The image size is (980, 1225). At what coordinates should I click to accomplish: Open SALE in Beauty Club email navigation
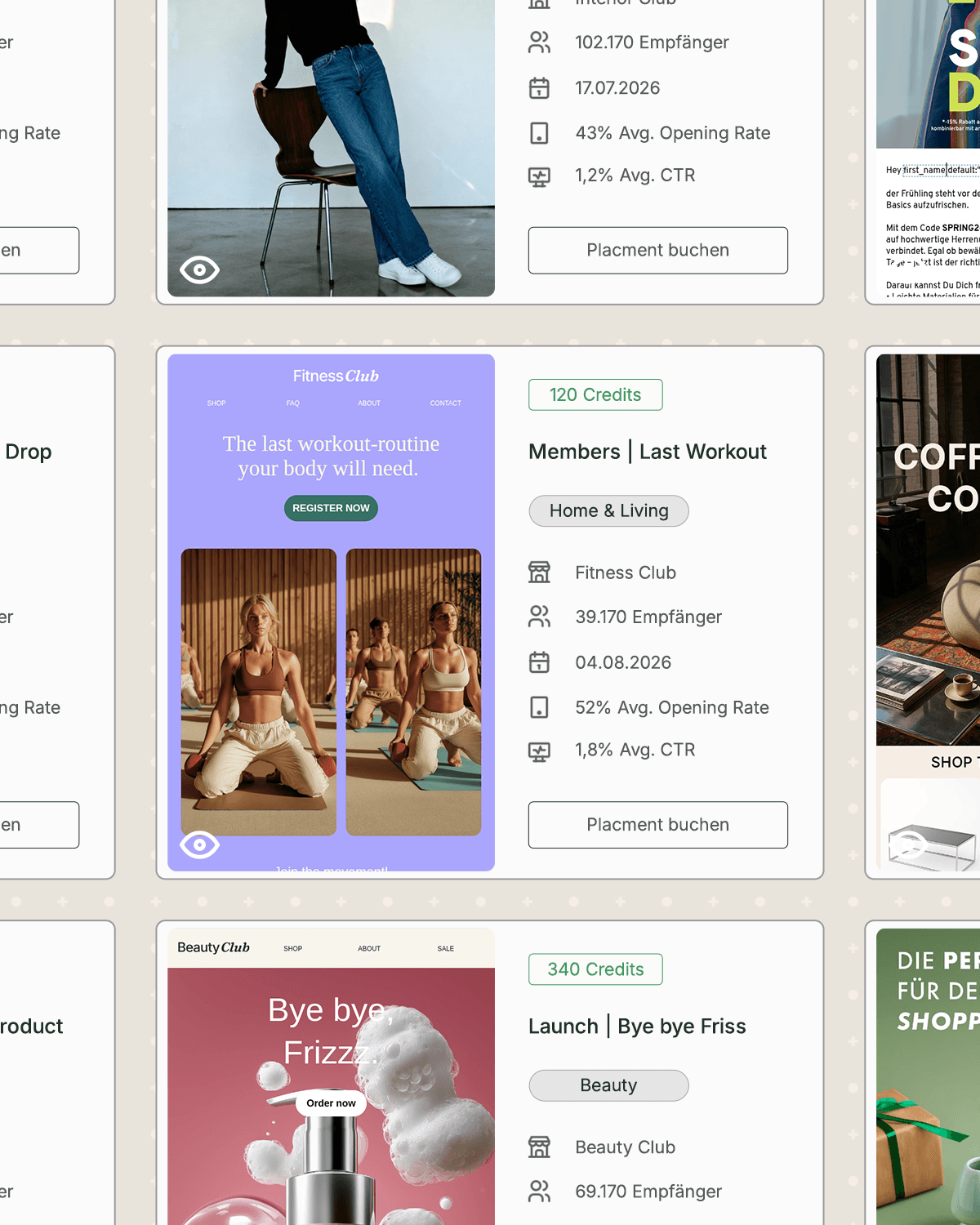pyautogui.click(x=446, y=949)
